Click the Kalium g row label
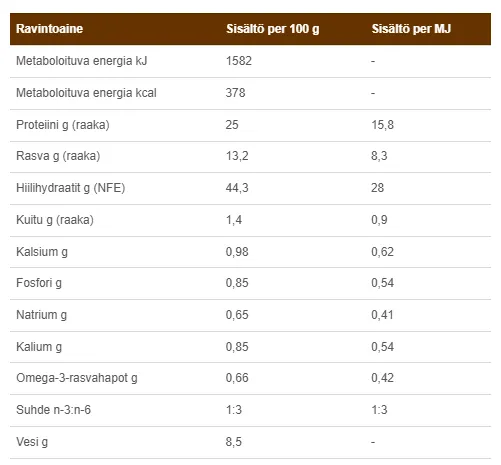 [39, 347]
